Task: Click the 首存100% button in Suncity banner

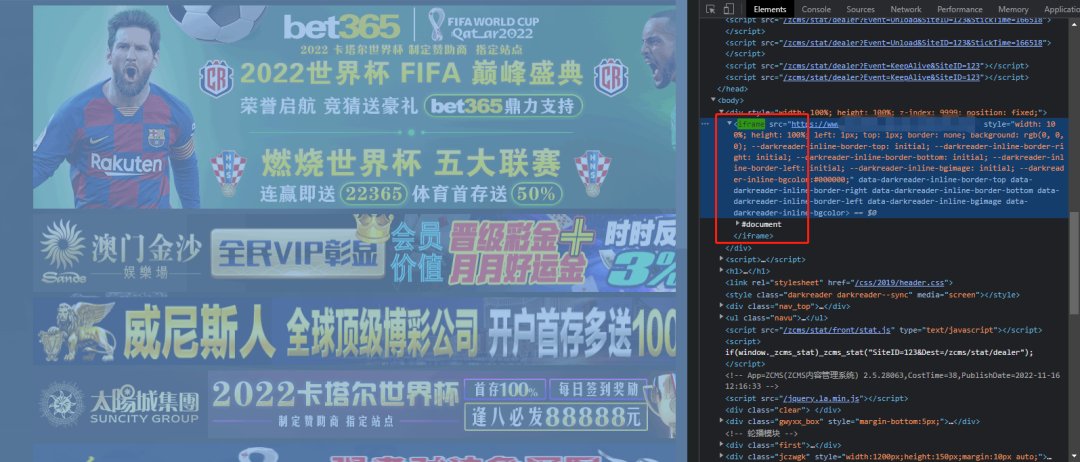Action: pyautogui.click(x=505, y=390)
